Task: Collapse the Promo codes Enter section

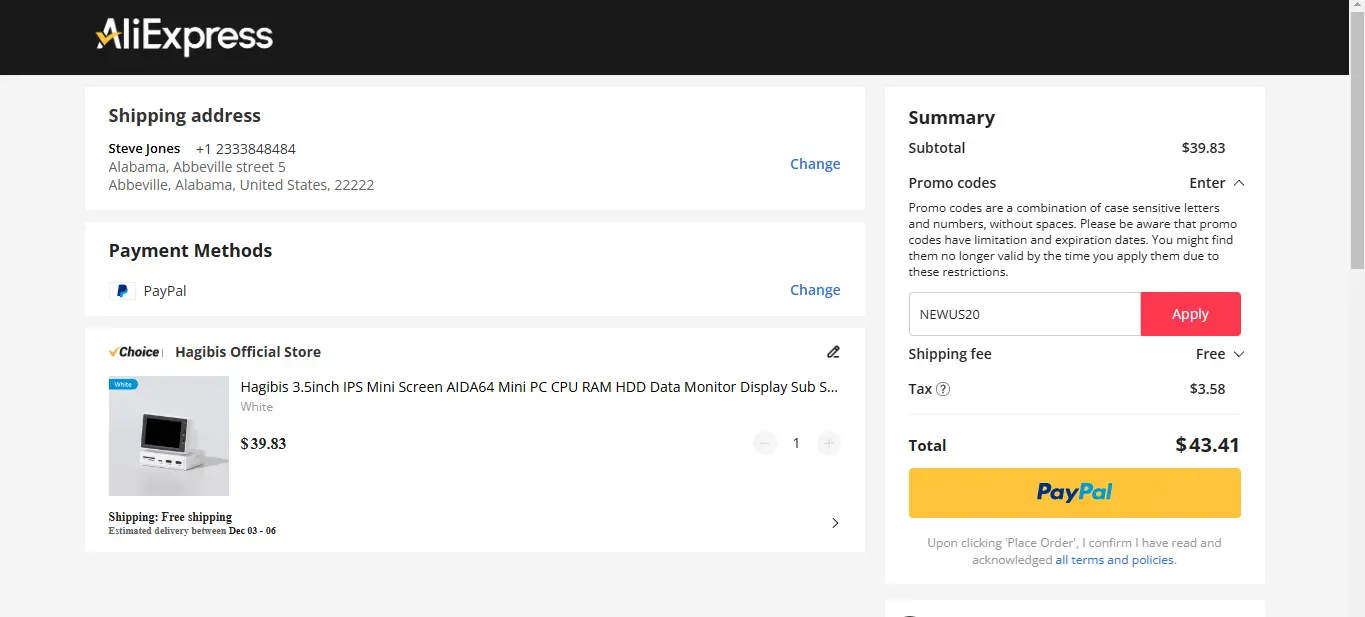Action: [x=1217, y=183]
